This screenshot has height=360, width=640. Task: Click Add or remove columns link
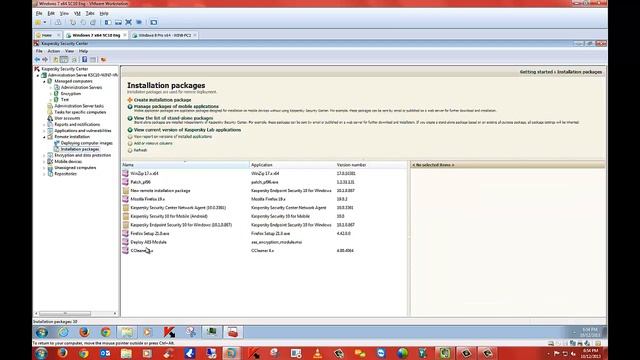coord(153,144)
